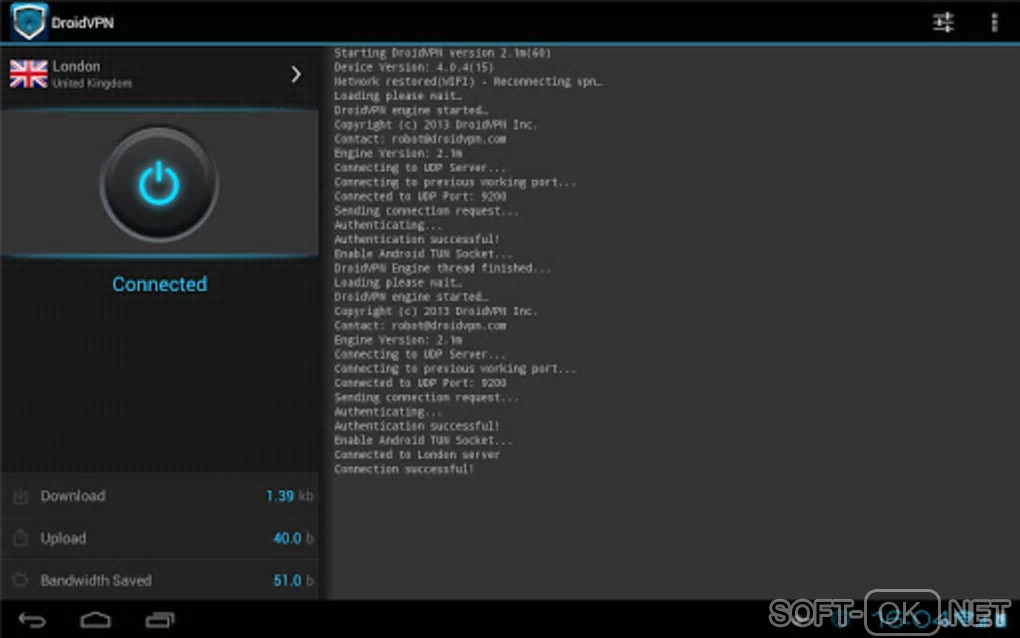Select the Bandwidth Saved label
The height and width of the screenshot is (638, 1020).
(x=96, y=580)
